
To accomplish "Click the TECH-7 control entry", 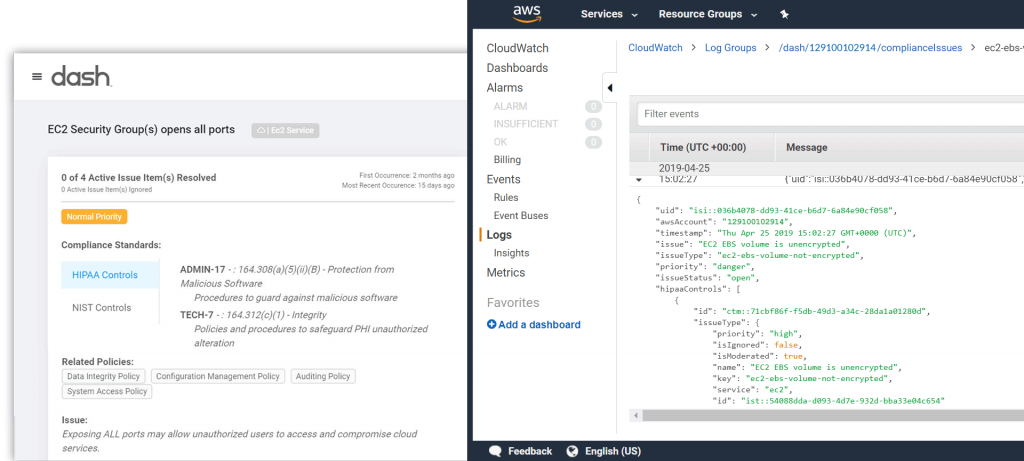I will coord(304,328).
